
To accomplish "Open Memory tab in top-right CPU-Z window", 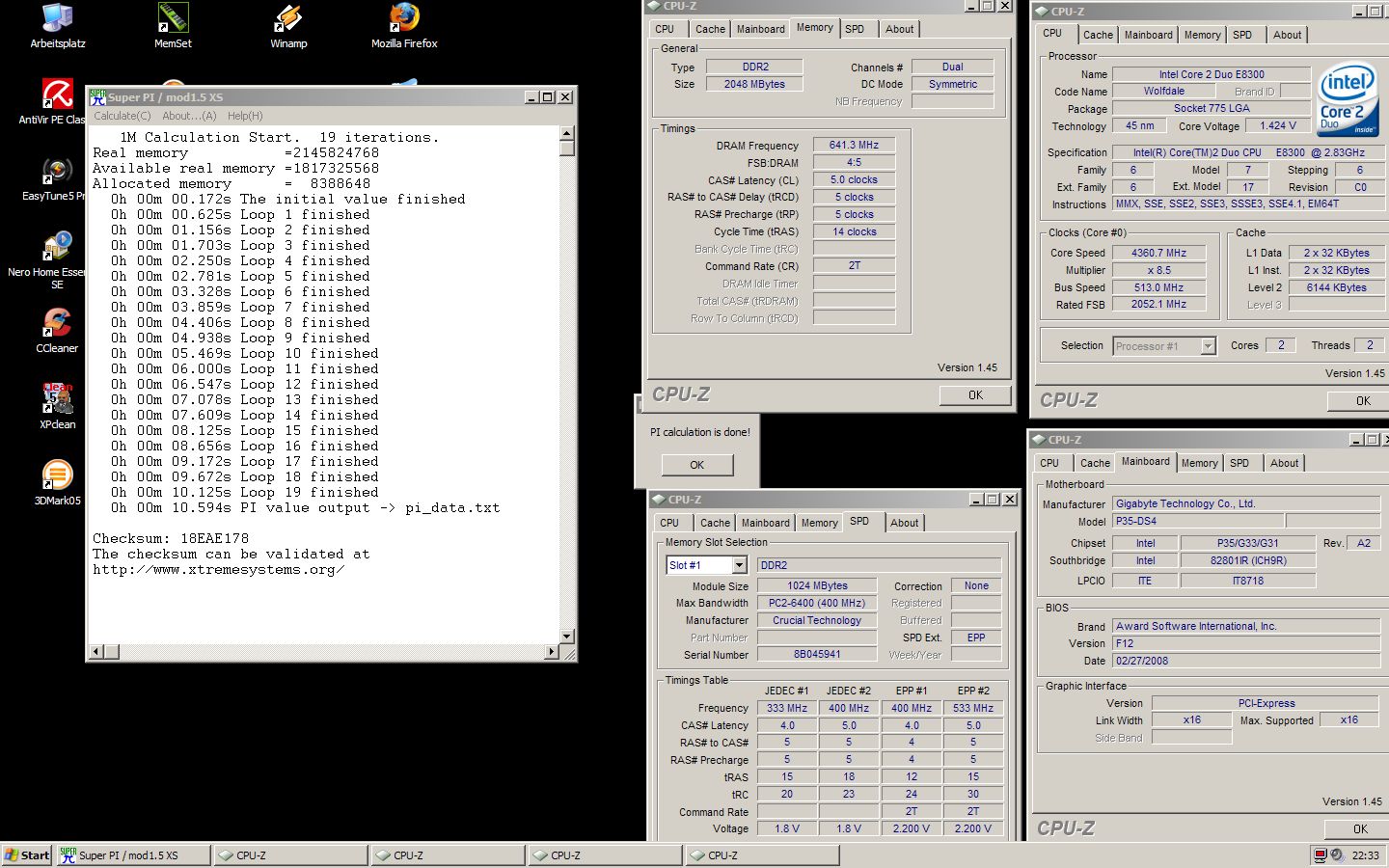I will [x=1202, y=35].
